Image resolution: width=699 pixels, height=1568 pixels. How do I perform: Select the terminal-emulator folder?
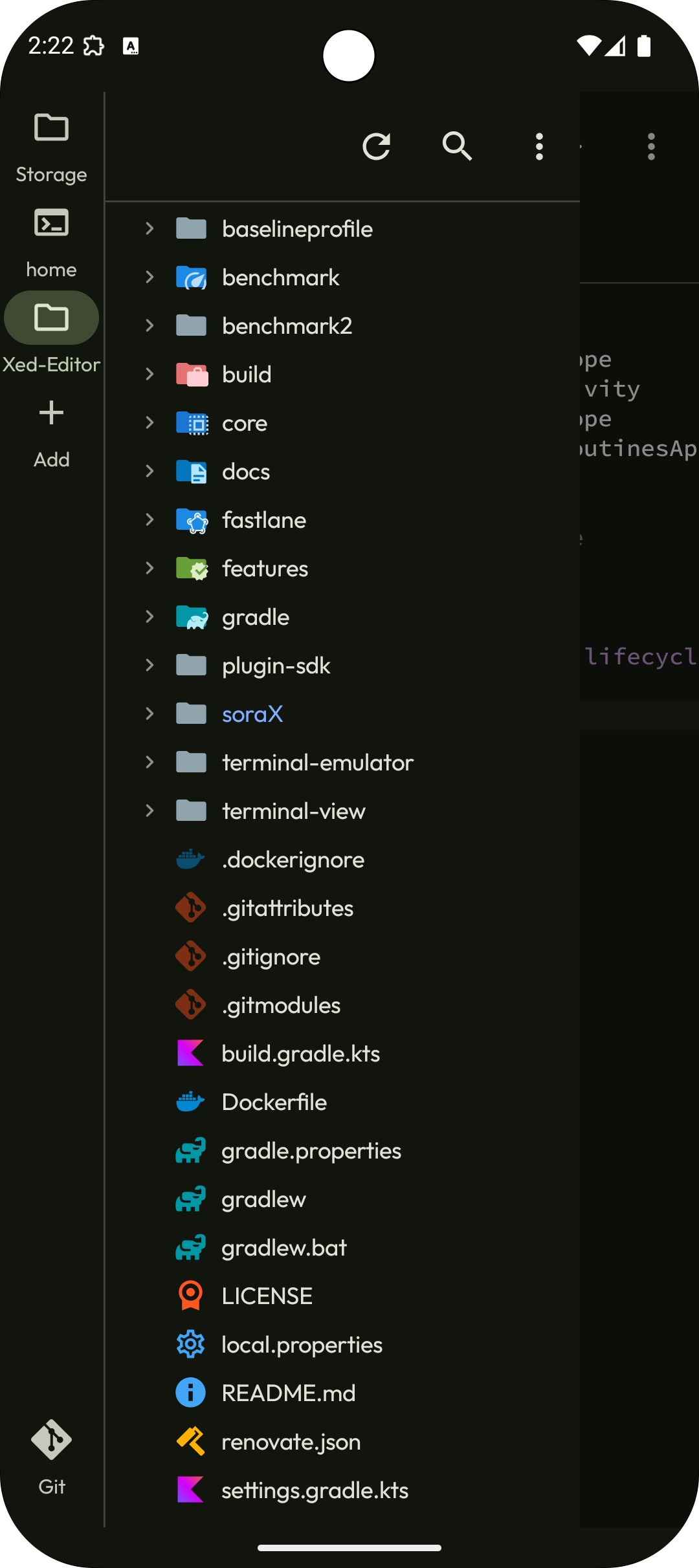(x=342, y=763)
